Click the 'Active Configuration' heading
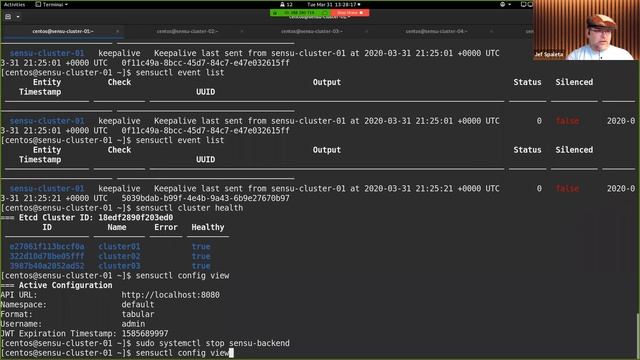The height and width of the screenshot is (360, 640). pos(65,285)
